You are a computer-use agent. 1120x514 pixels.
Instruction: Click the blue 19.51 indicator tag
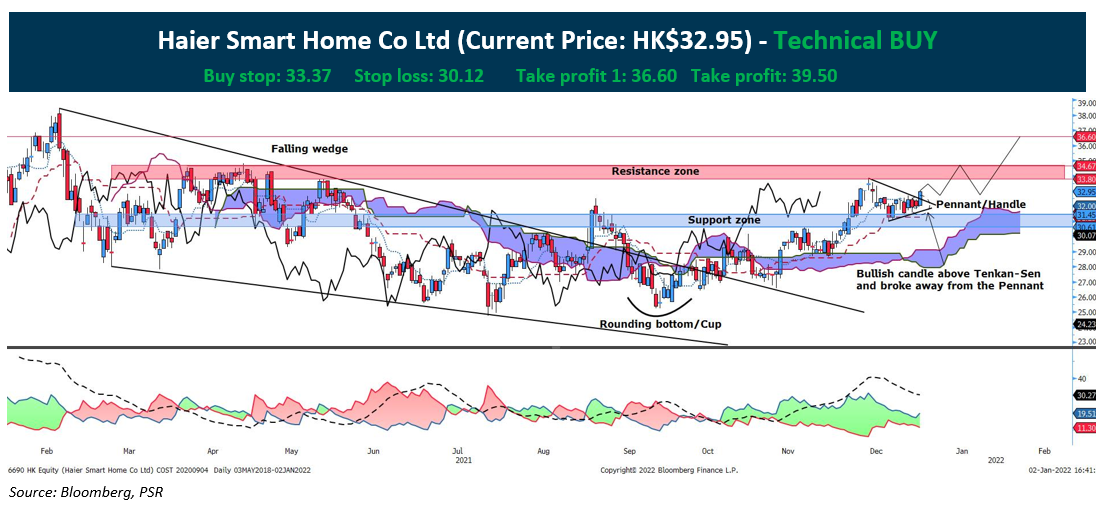point(1086,413)
